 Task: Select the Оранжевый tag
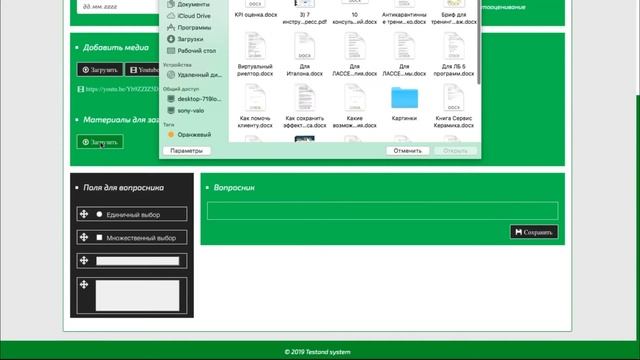coord(189,134)
